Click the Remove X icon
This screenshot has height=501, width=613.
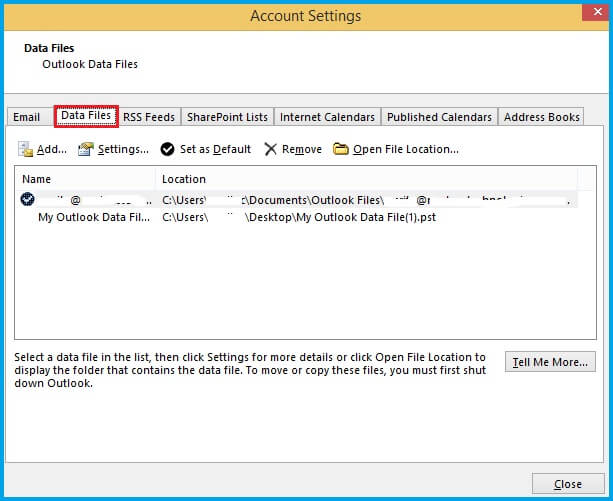click(270, 149)
